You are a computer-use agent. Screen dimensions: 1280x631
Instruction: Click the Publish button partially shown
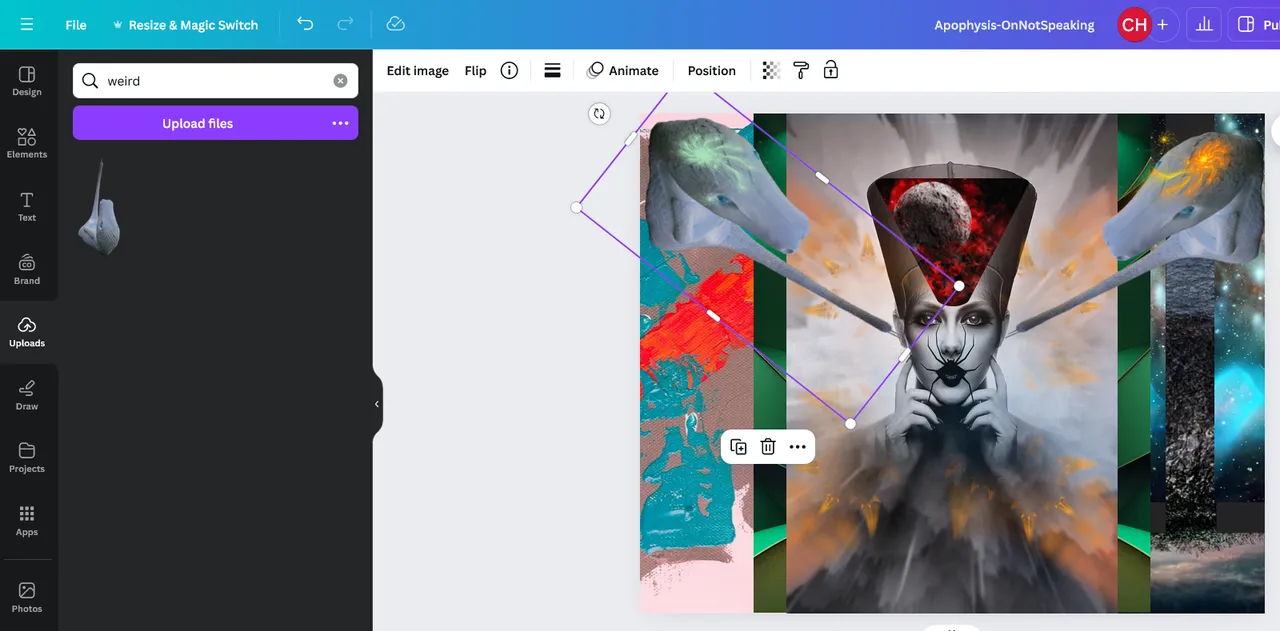pos(1254,25)
